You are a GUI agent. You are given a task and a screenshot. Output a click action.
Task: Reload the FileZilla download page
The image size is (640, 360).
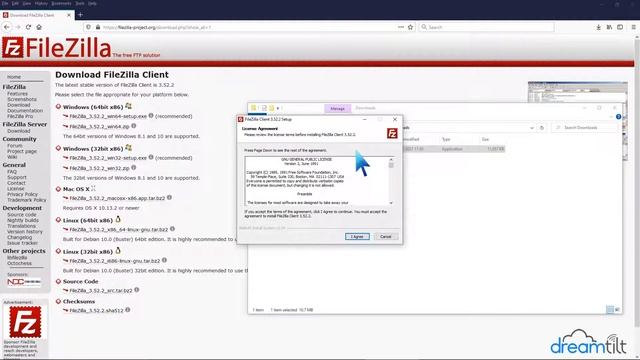(x=28, y=27)
